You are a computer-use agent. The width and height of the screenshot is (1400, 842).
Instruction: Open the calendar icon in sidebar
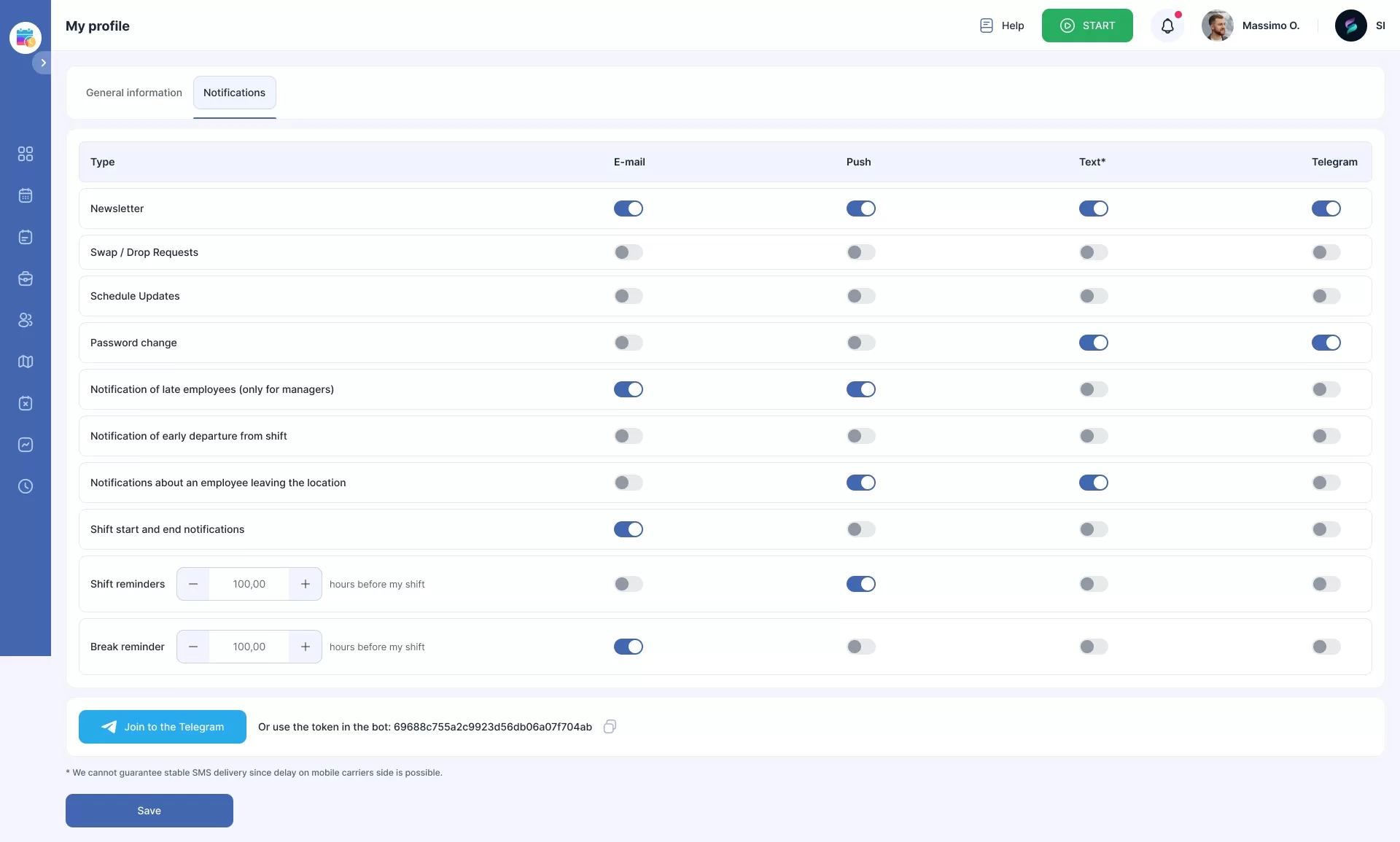pos(26,195)
